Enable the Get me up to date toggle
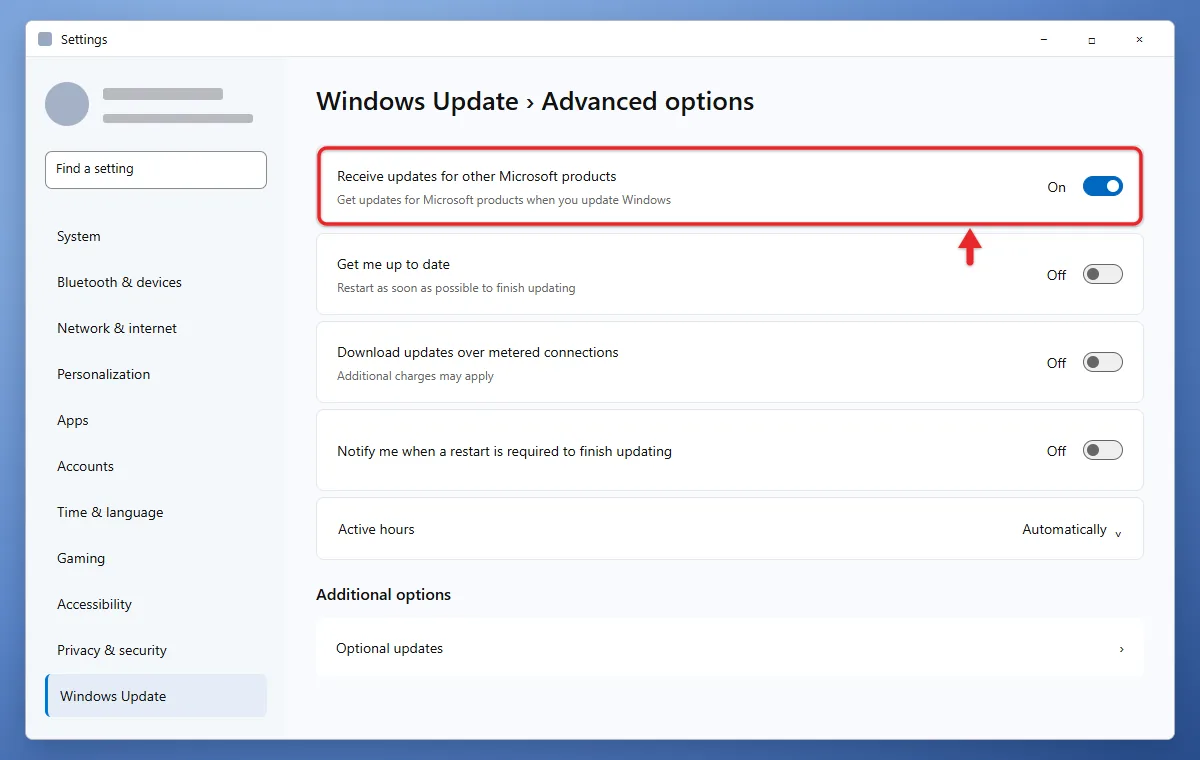Viewport: 1200px width, 760px height. pyautogui.click(x=1103, y=274)
